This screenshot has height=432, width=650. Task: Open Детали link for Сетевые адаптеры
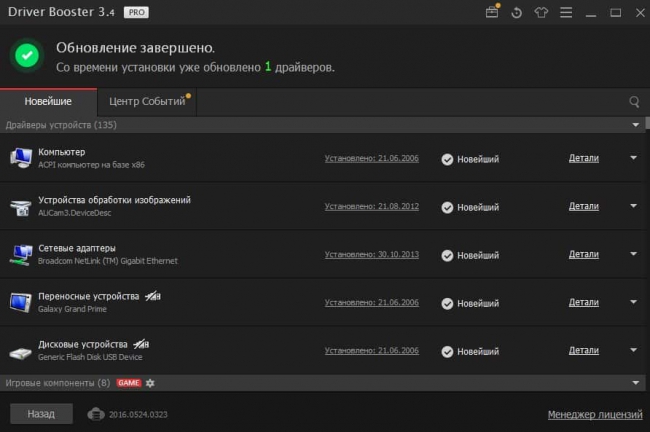(x=584, y=254)
